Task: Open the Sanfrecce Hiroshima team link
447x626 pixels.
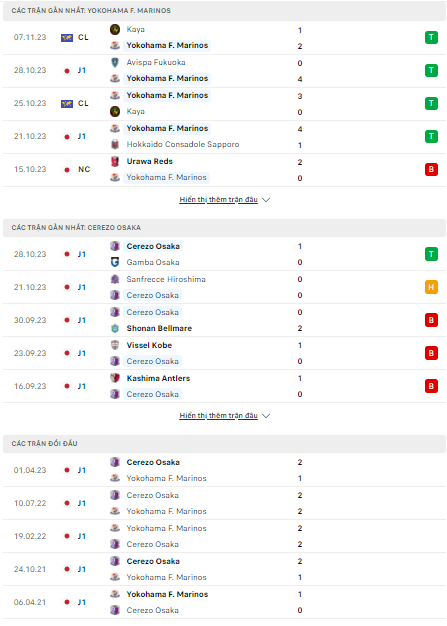Action: pos(166,279)
